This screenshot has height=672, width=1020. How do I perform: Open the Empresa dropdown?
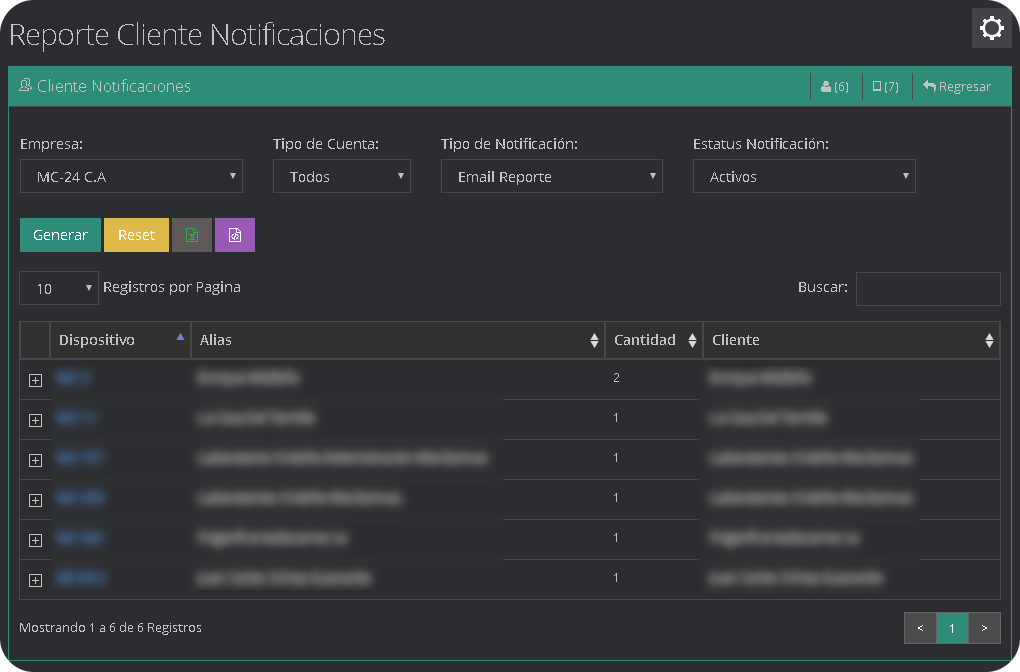pyautogui.click(x=131, y=176)
